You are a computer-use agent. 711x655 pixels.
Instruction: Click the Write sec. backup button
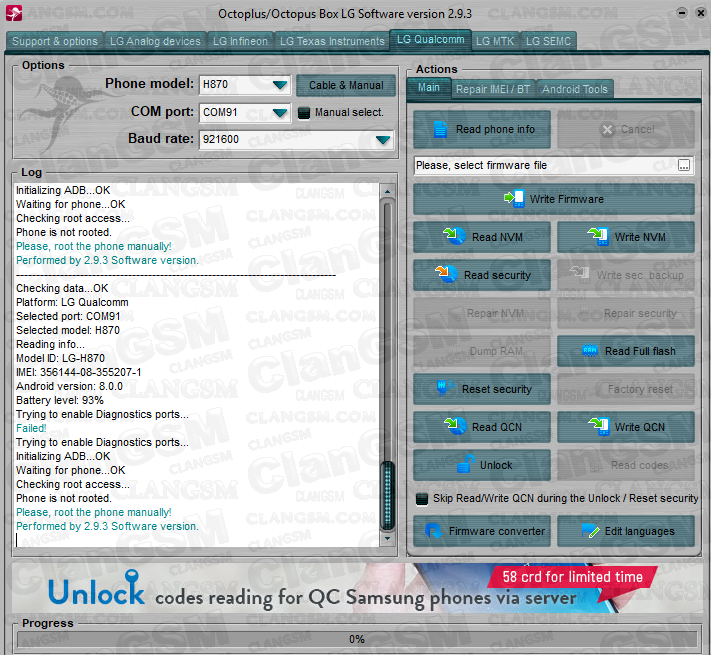click(x=626, y=275)
